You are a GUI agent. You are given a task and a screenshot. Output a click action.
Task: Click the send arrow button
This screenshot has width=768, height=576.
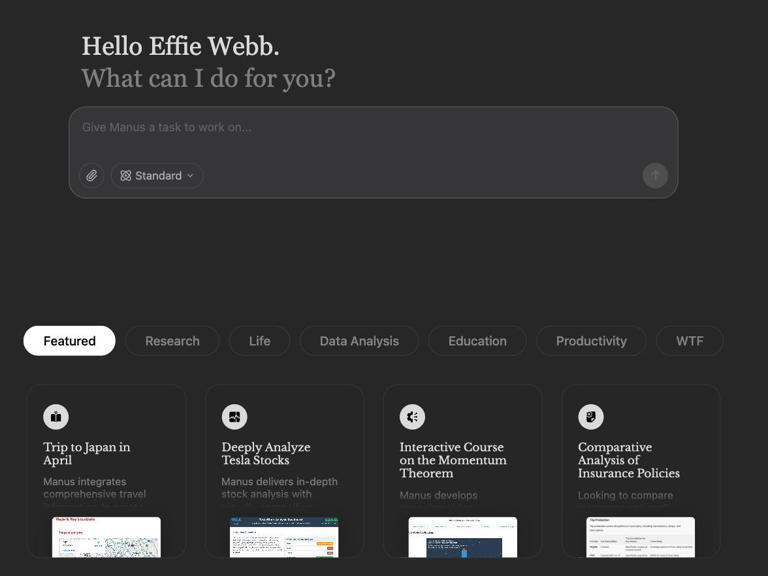click(655, 176)
